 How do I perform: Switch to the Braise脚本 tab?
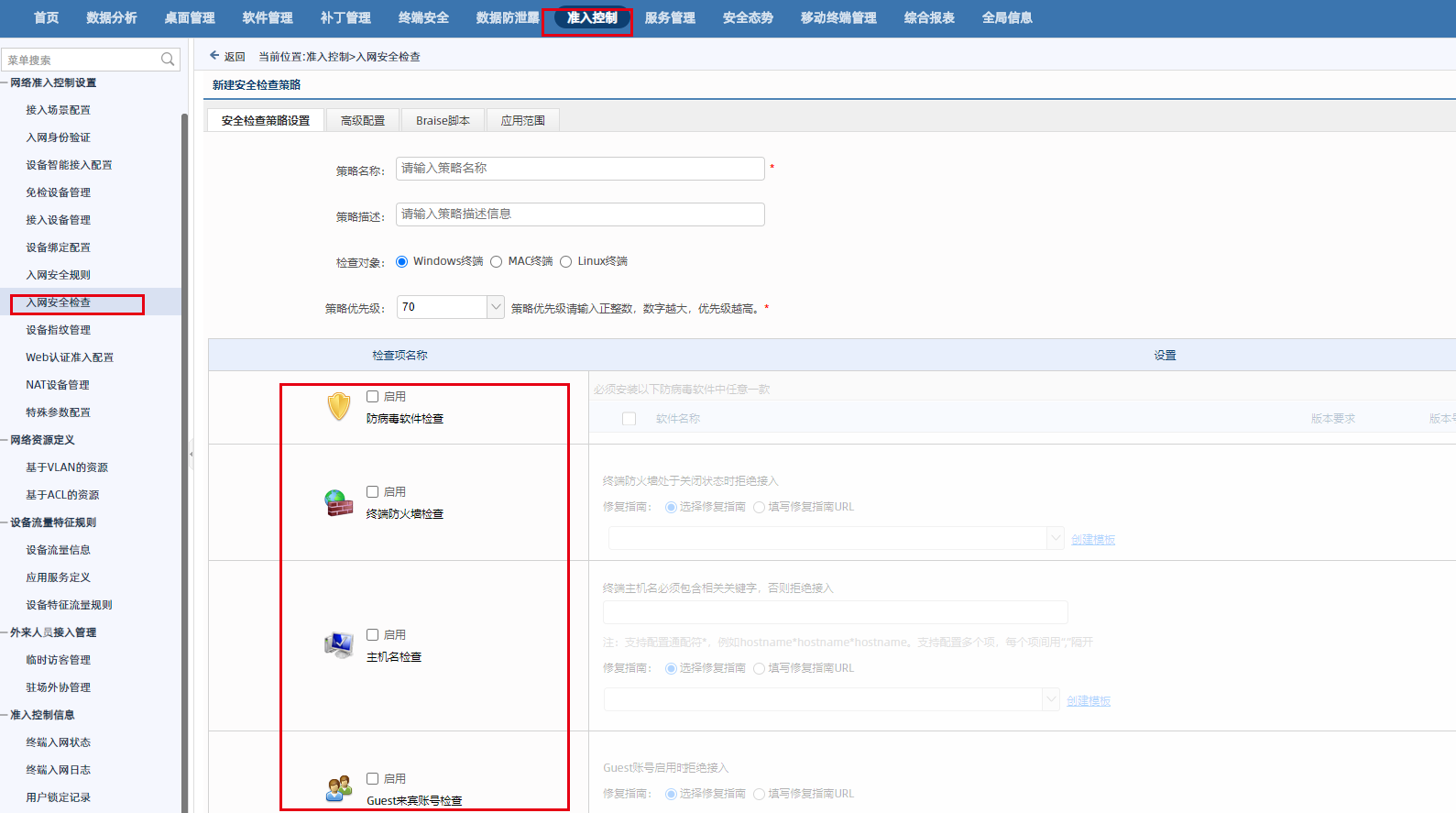(443, 120)
